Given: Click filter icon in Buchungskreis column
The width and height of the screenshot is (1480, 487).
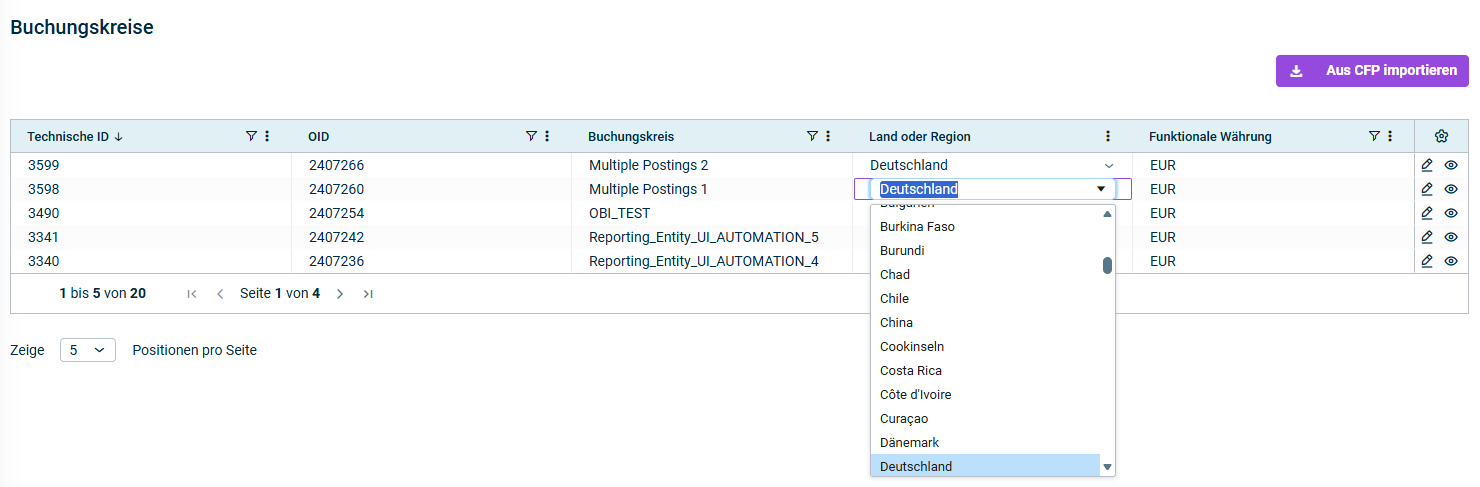Looking at the screenshot, I should [812, 137].
